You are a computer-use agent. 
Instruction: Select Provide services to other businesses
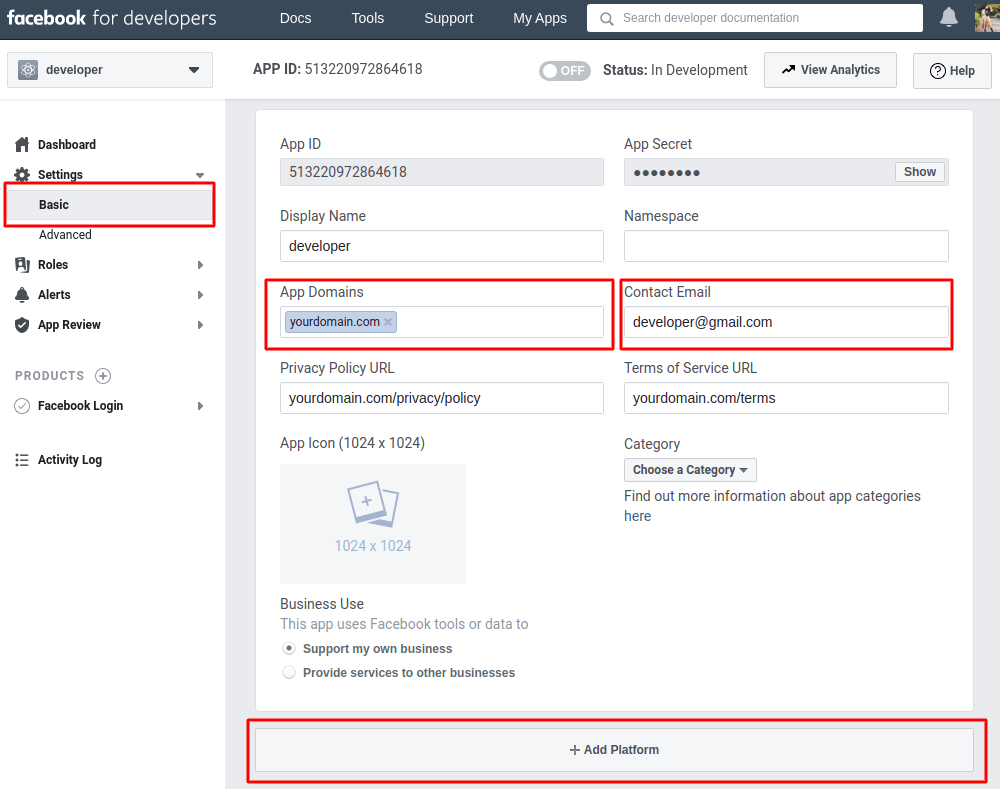point(289,673)
